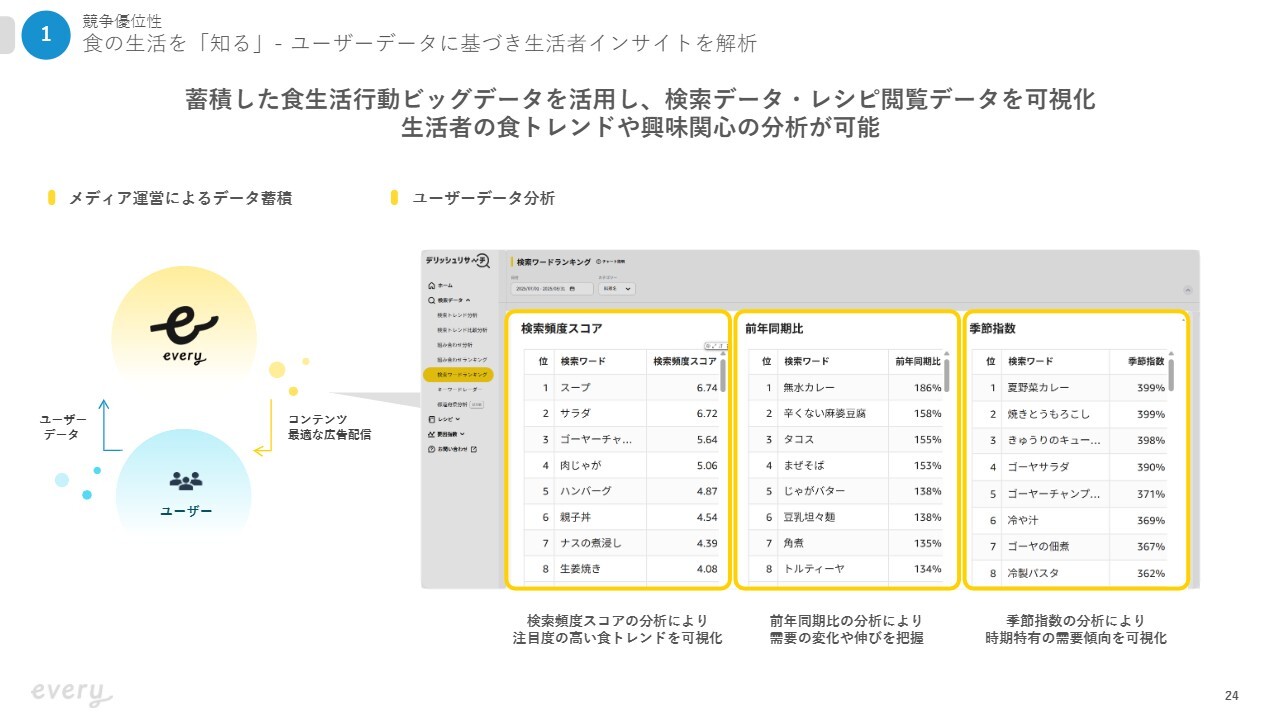Viewport: 1280px width, 720px height.
Task: Click the タコス keyword cell
Action: click(x=799, y=439)
